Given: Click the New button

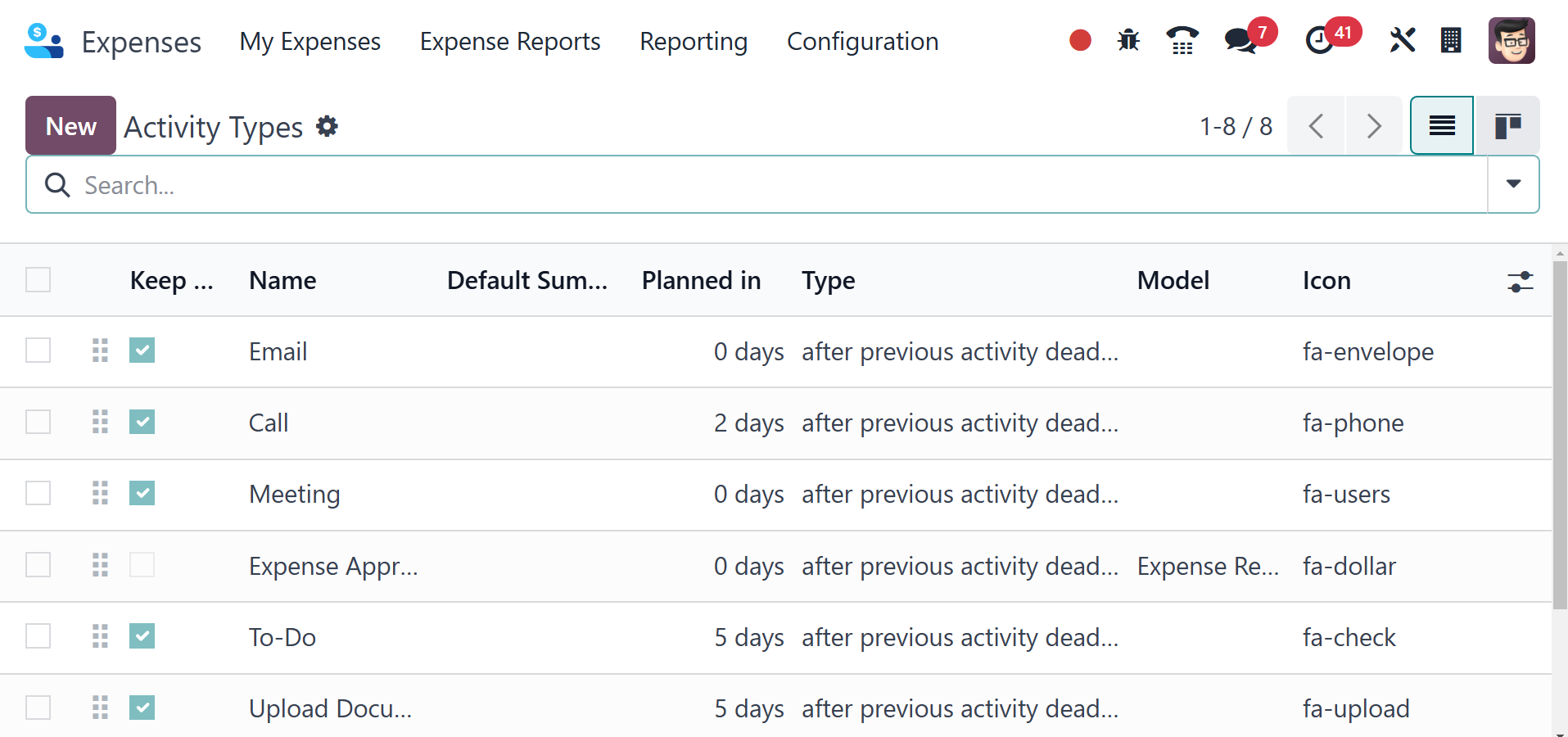Looking at the screenshot, I should [70, 126].
